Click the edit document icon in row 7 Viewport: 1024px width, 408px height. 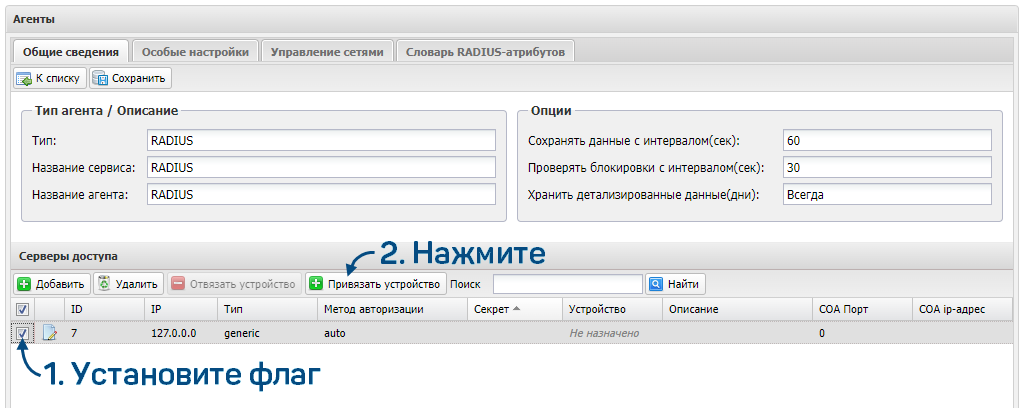[x=49, y=333]
